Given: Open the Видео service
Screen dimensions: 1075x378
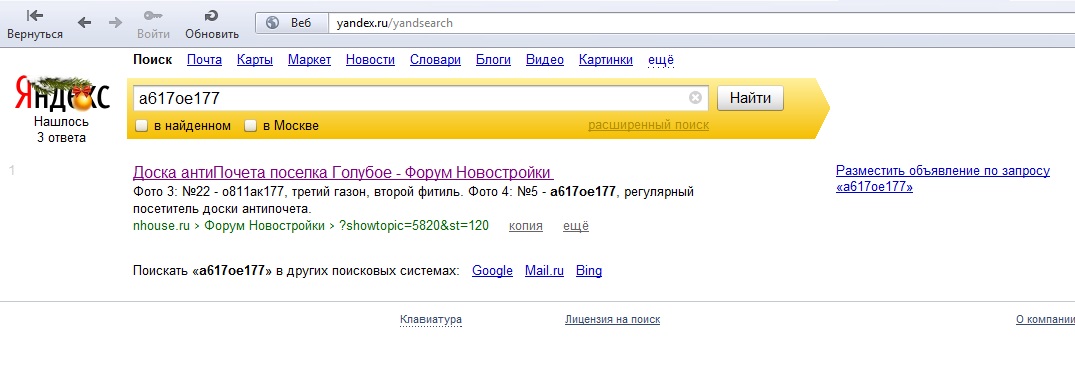Looking at the screenshot, I should [544, 60].
